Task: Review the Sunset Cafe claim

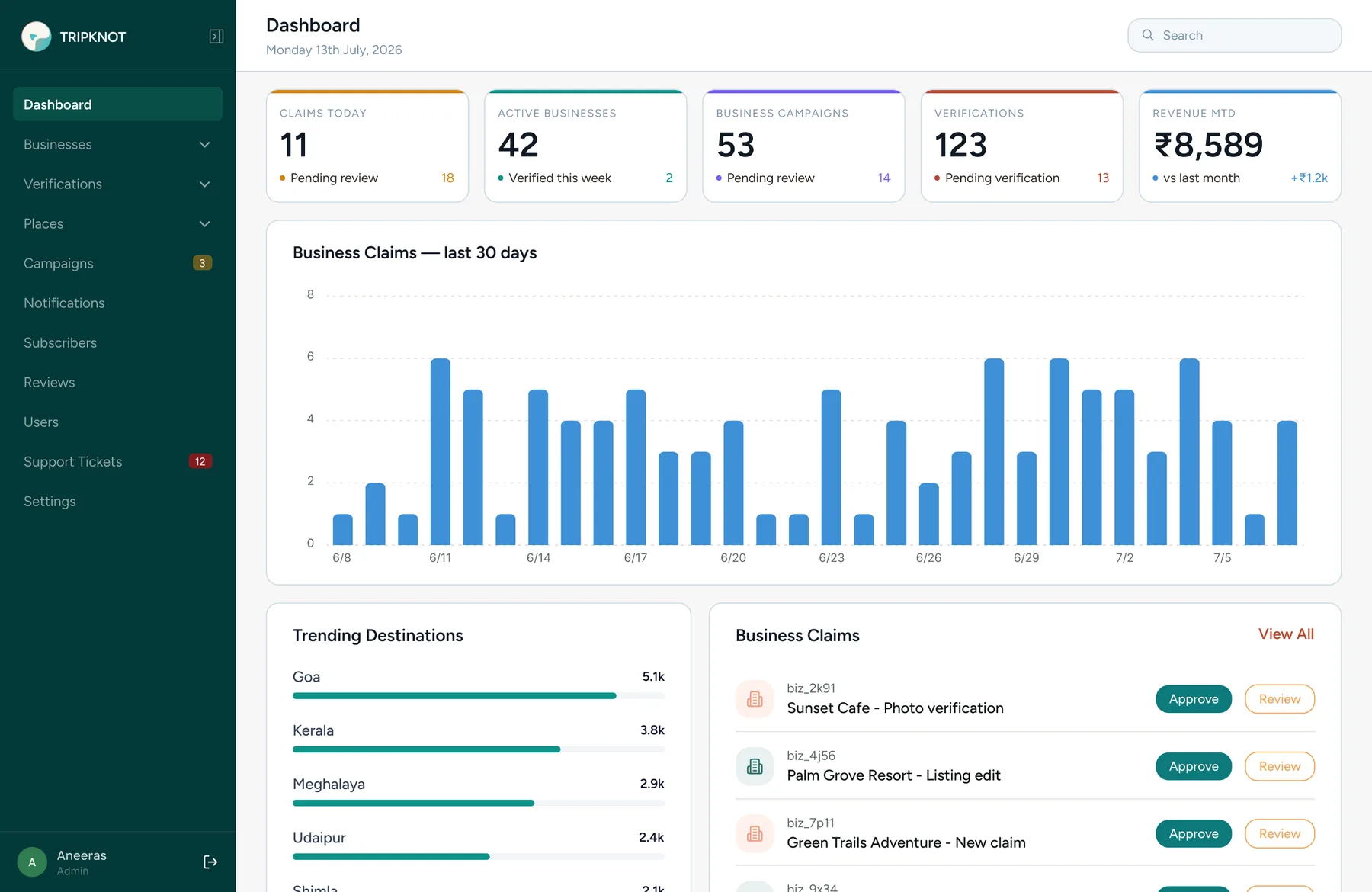Action: pos(1280,699)
